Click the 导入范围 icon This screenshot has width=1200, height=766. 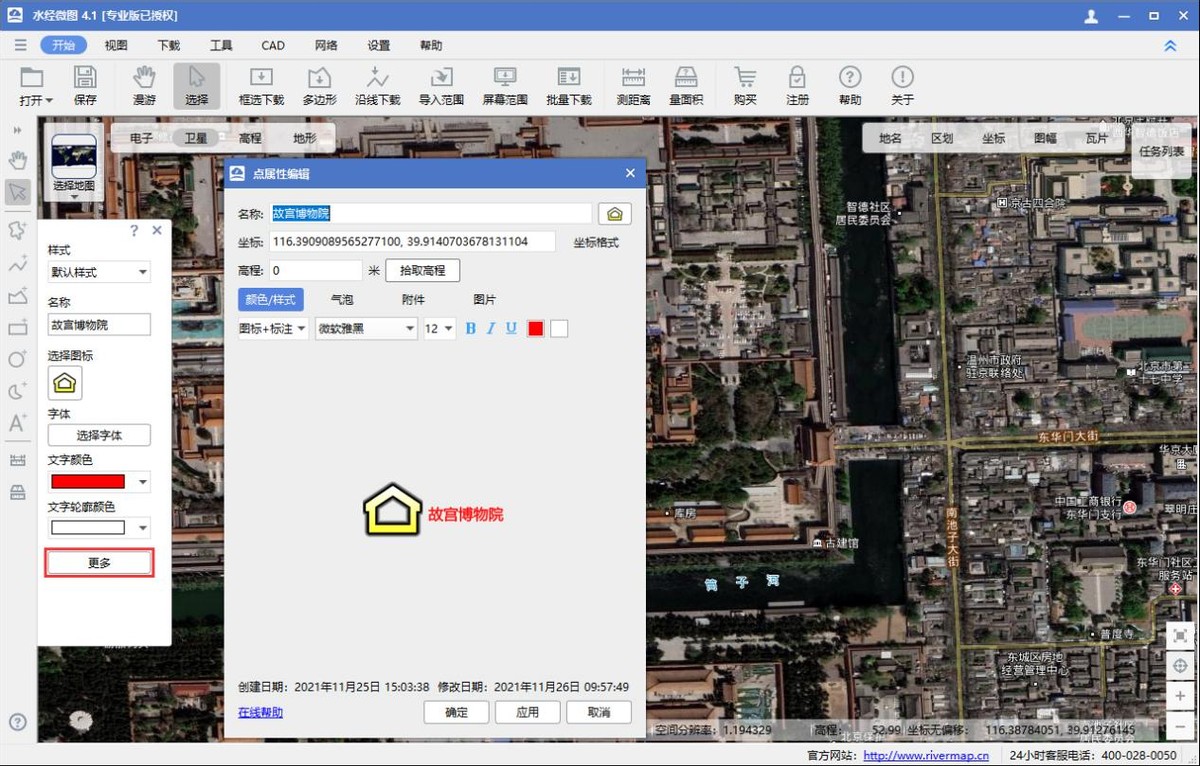coord(441,77)
